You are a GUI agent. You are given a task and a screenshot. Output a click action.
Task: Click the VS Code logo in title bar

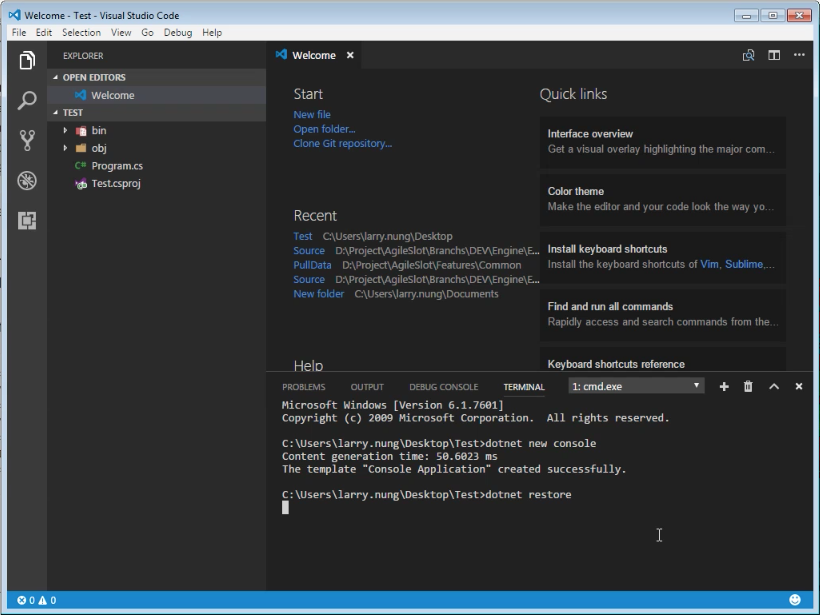[x=14, y=15]
